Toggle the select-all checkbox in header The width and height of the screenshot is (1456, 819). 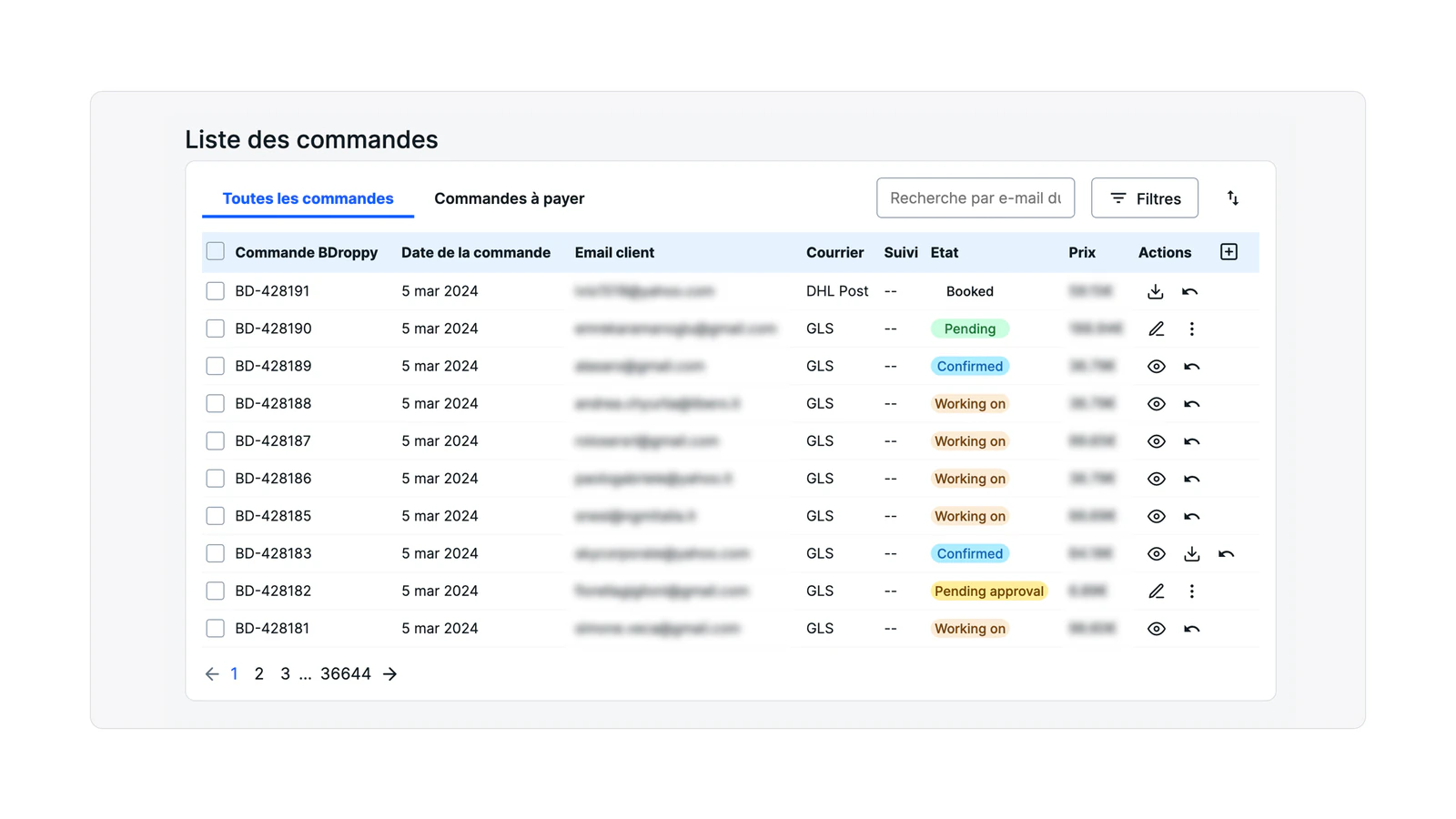pos(215,251)
